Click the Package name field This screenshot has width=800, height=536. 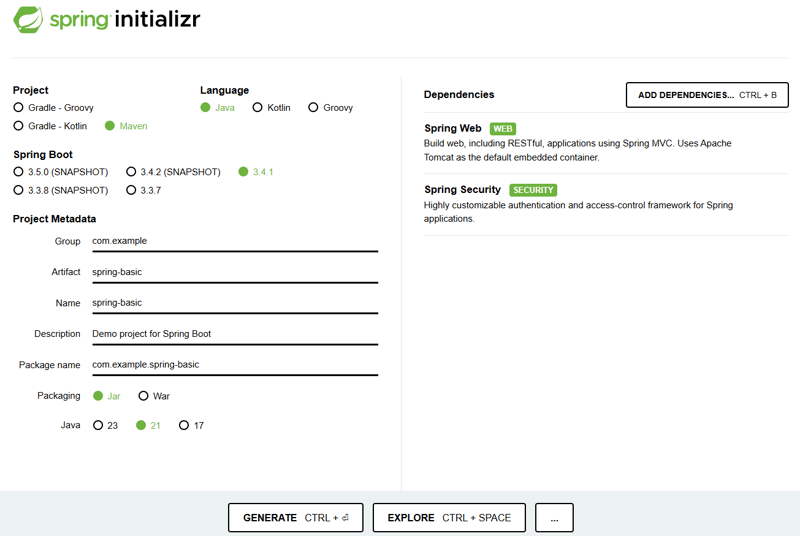click(x=234, y=365)
